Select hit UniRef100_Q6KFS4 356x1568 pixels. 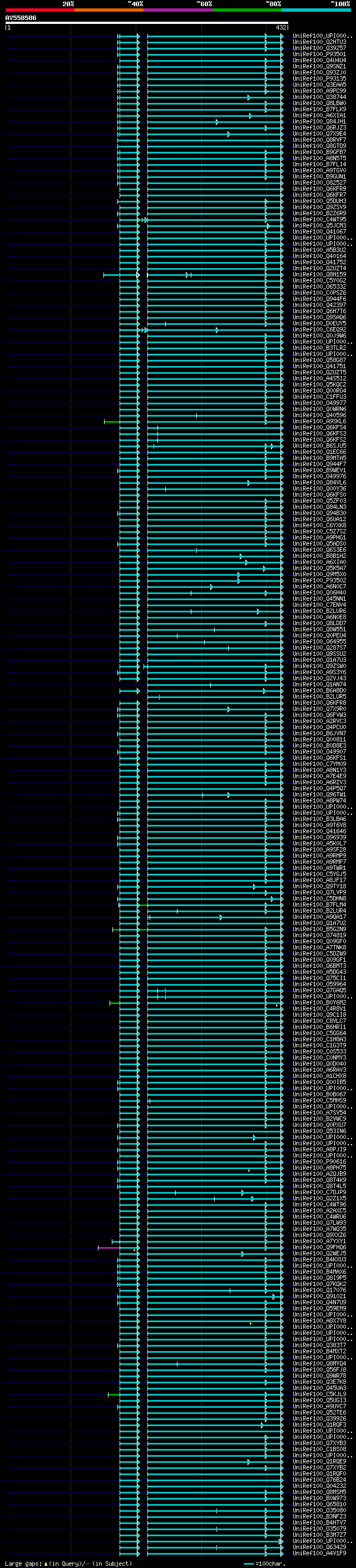319,427
